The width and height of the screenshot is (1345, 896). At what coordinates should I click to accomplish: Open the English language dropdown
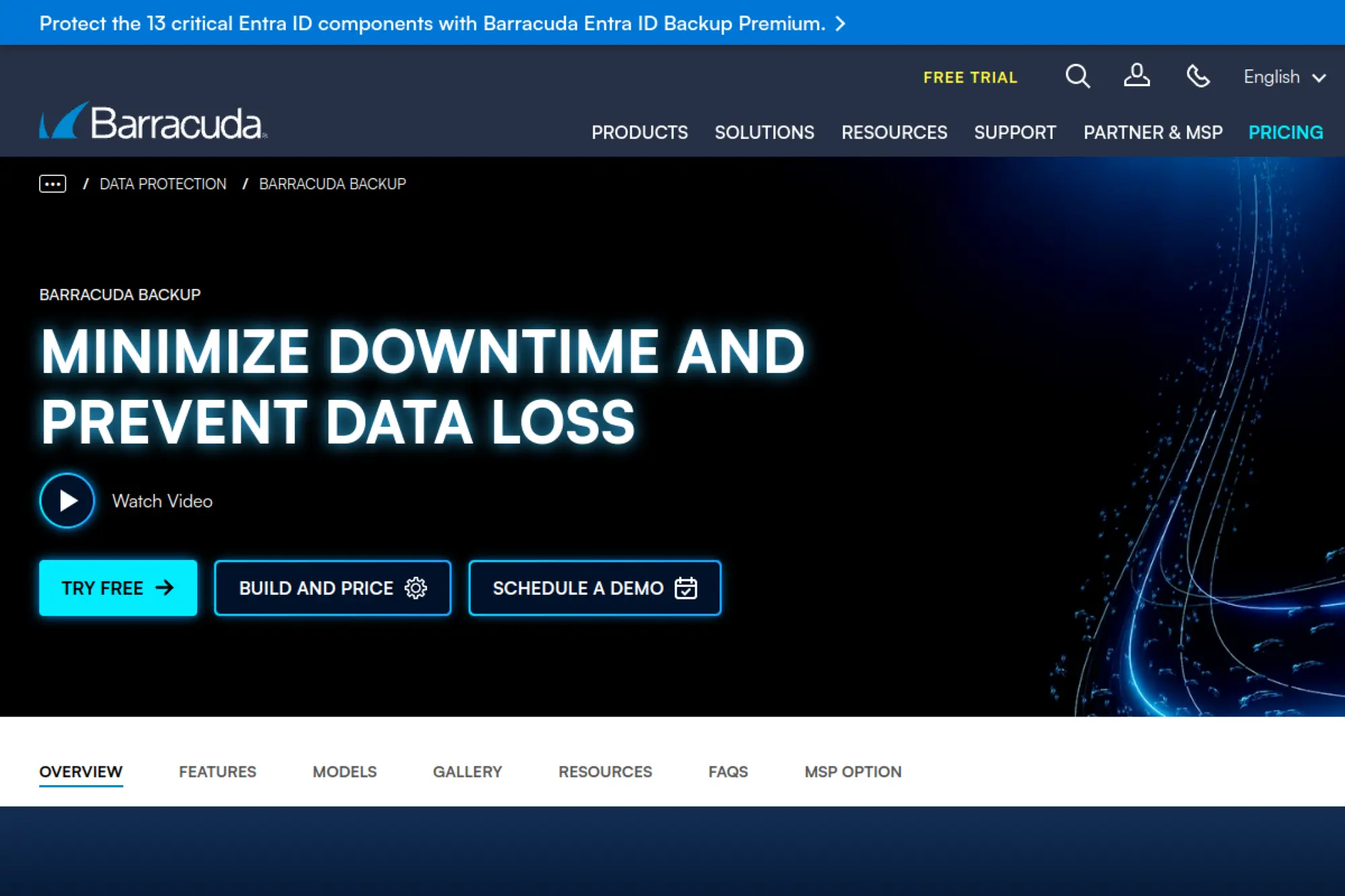[x=1284, y=77]
